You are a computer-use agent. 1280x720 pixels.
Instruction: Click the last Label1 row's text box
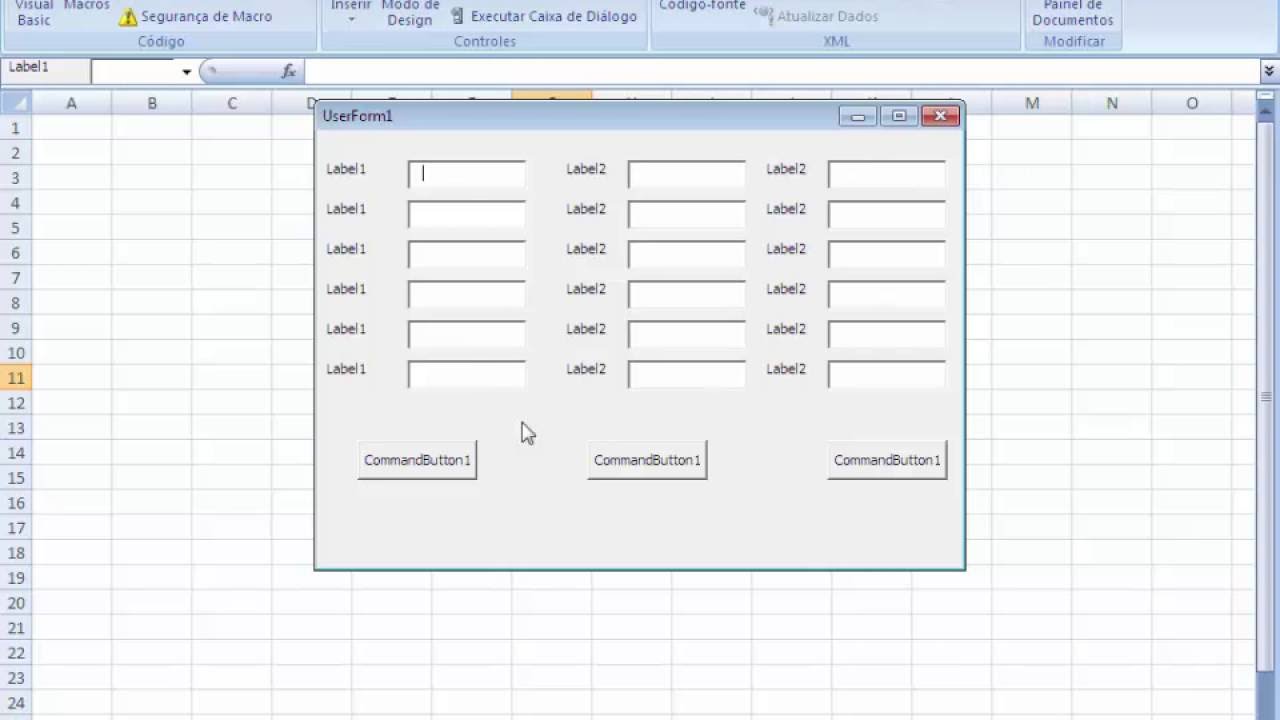pyautogui.click(x=467, y=374)
